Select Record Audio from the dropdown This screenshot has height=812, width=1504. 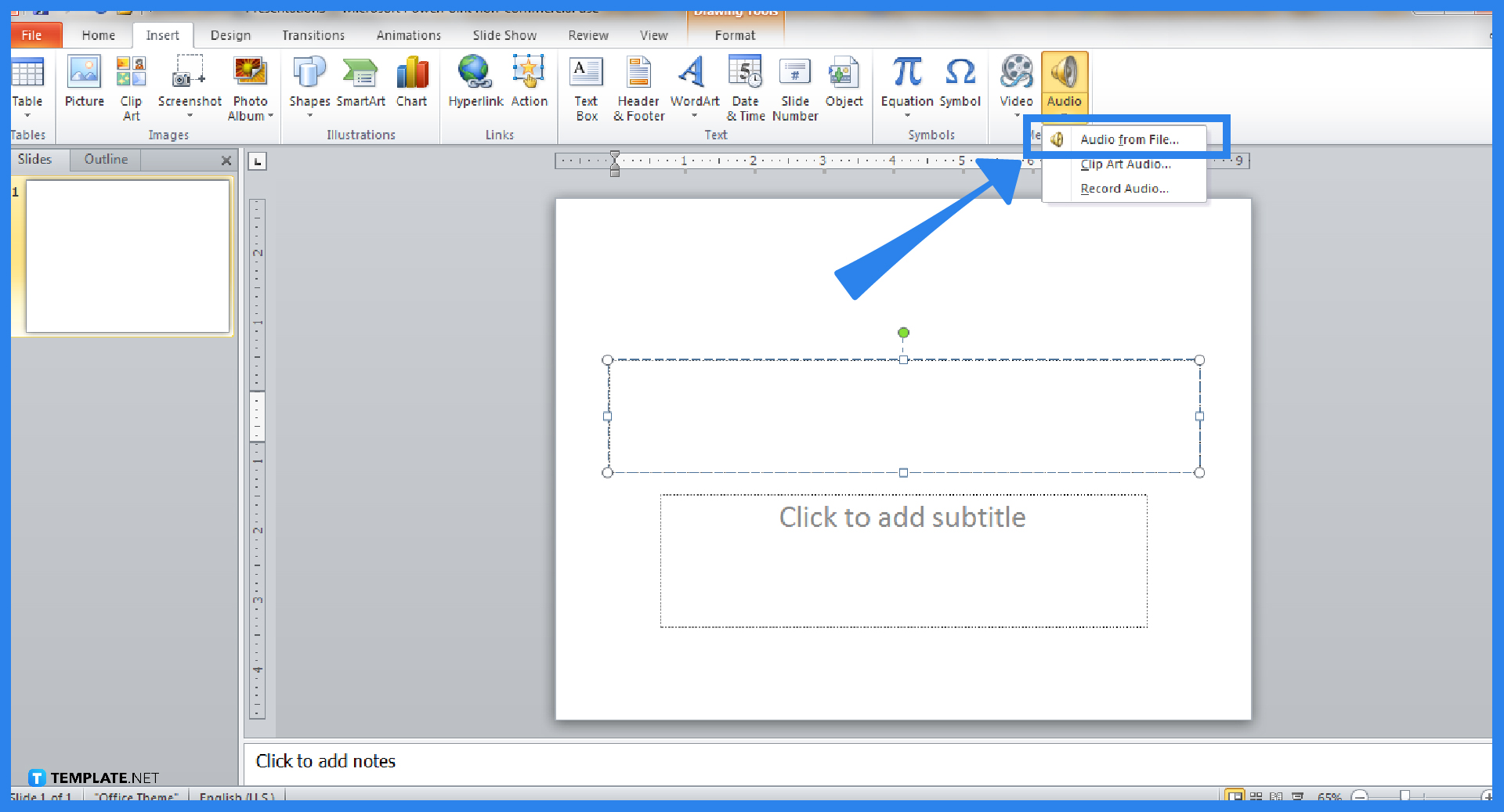click(1124, 188)
